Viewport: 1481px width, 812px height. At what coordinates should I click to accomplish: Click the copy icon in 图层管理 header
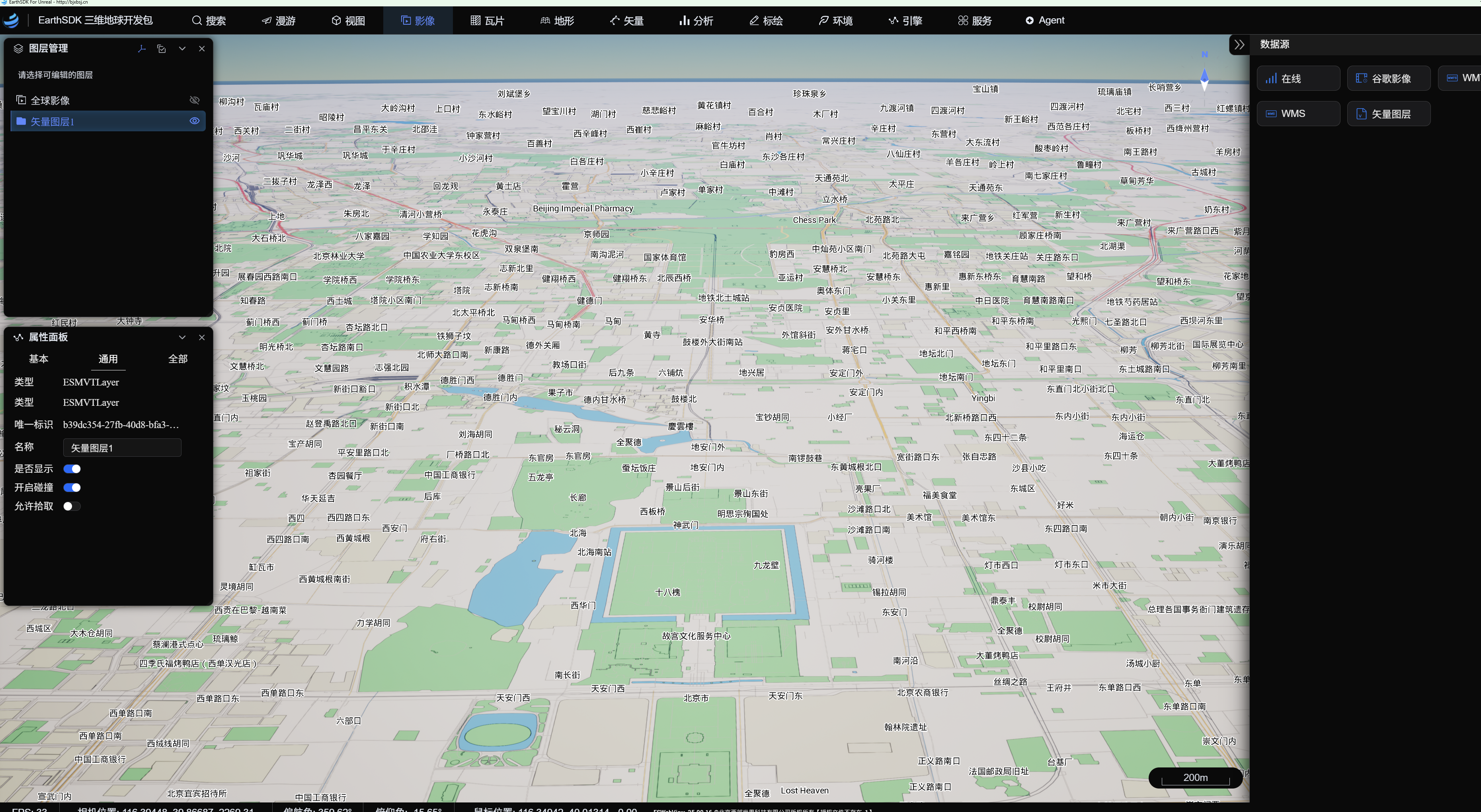(x=162, y=49)
